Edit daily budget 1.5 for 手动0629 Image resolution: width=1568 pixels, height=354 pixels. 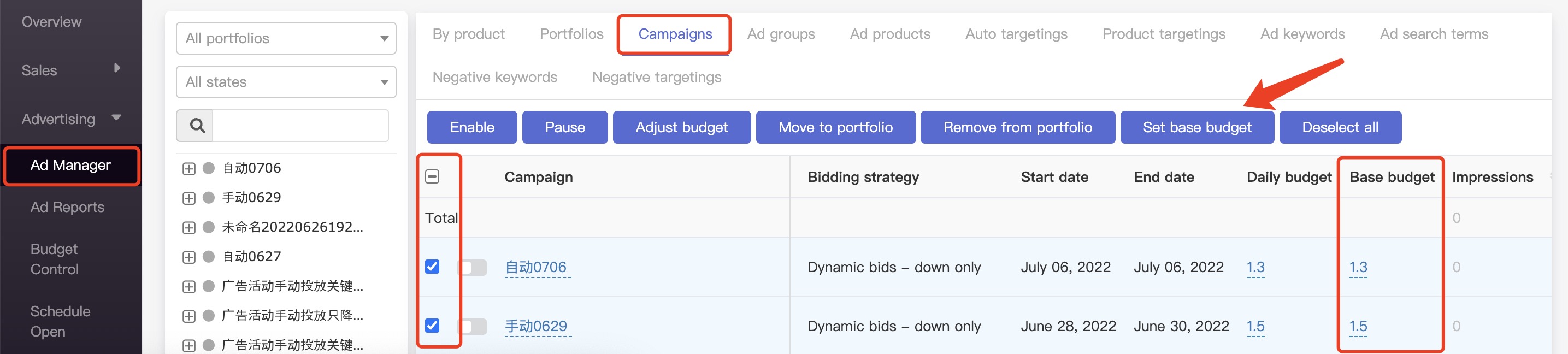point(1255,326)
